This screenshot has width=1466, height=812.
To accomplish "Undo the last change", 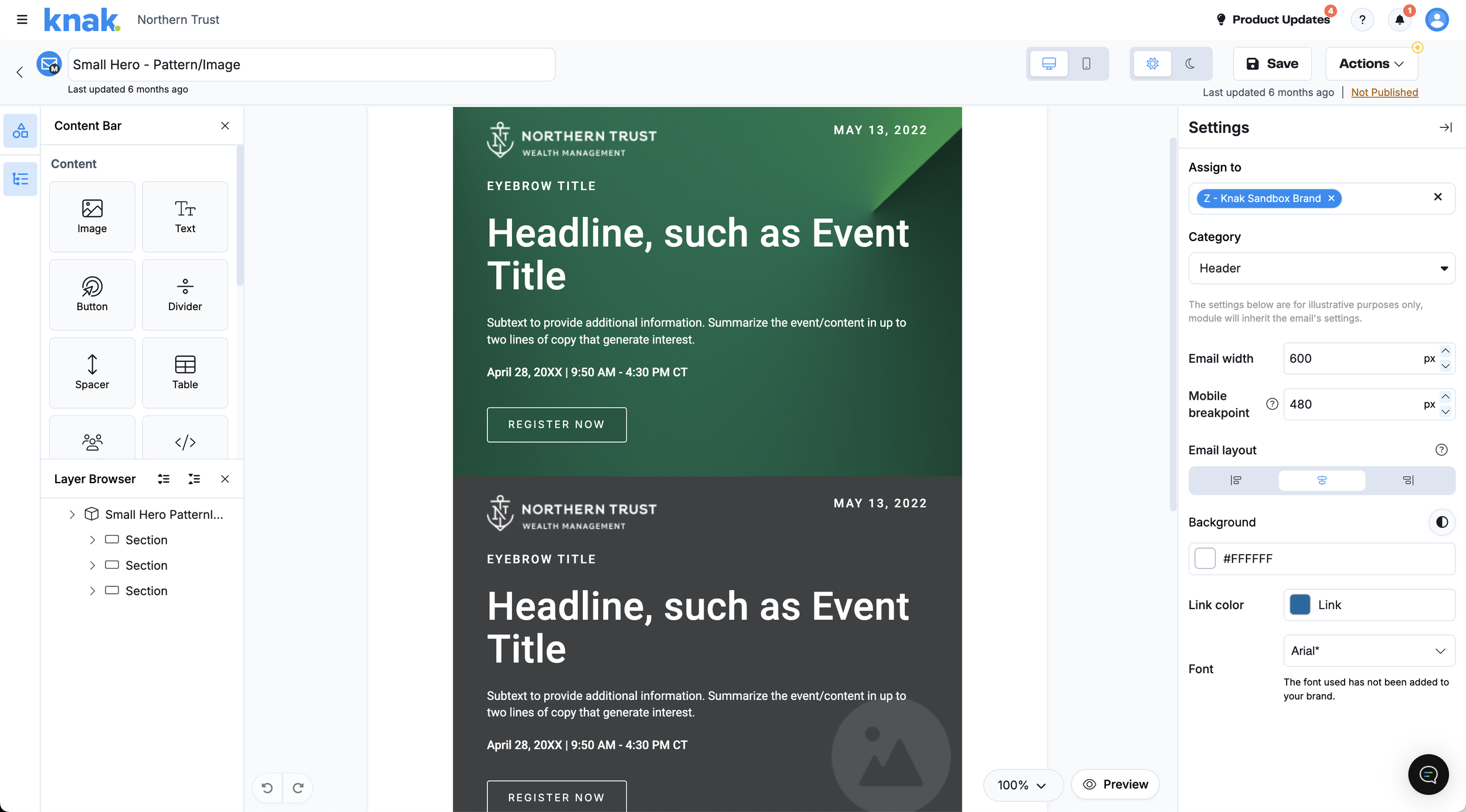I will (267, 787).
